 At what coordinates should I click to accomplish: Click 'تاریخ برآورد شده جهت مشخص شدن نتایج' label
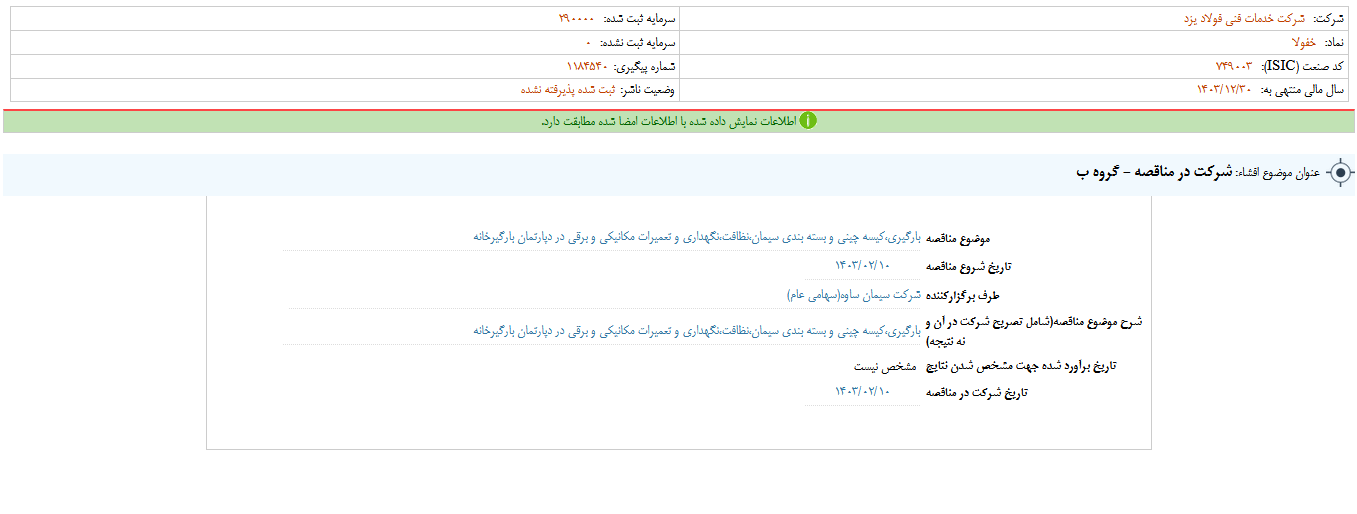tap(1021, 366)
